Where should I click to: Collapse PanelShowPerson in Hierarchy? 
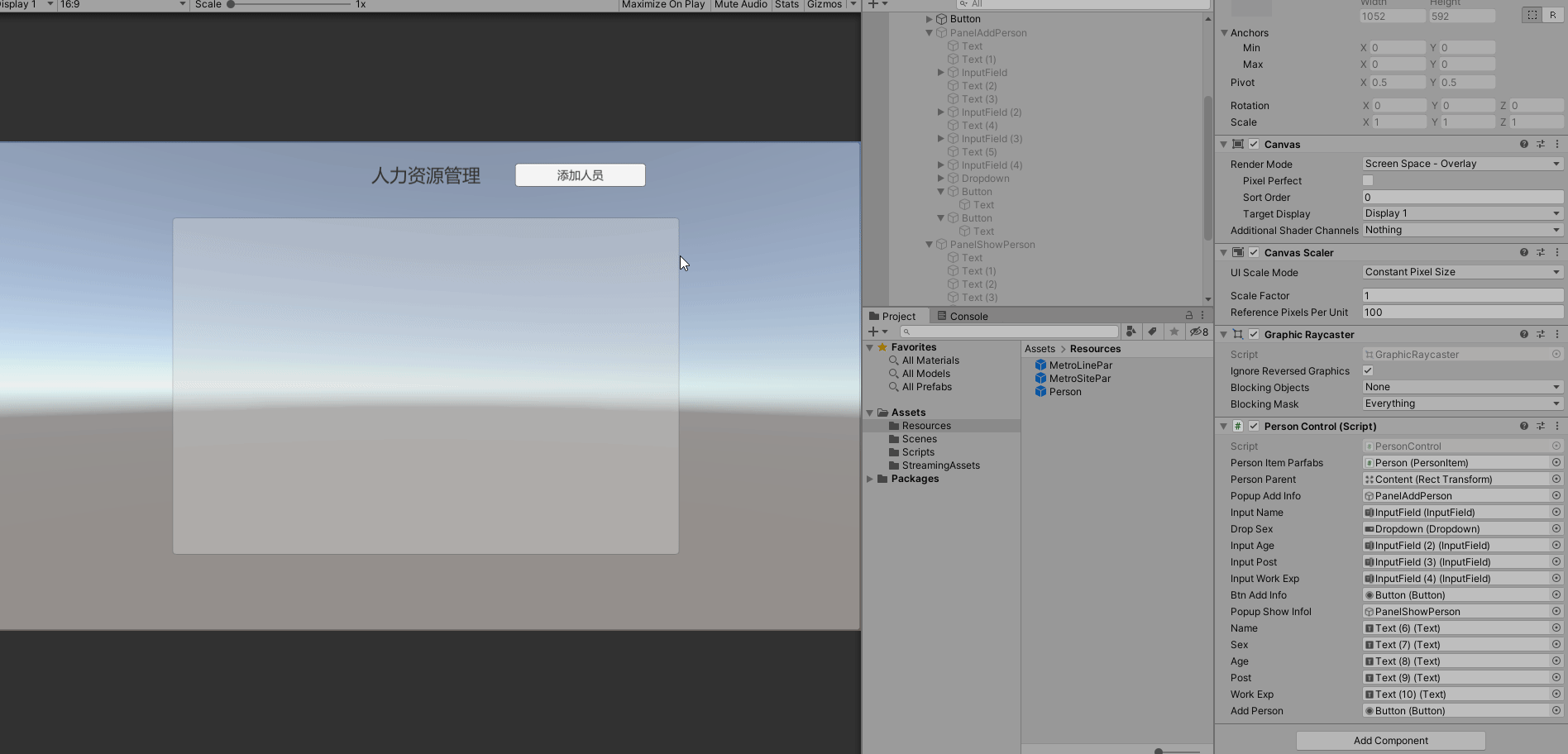coord(929,245)
